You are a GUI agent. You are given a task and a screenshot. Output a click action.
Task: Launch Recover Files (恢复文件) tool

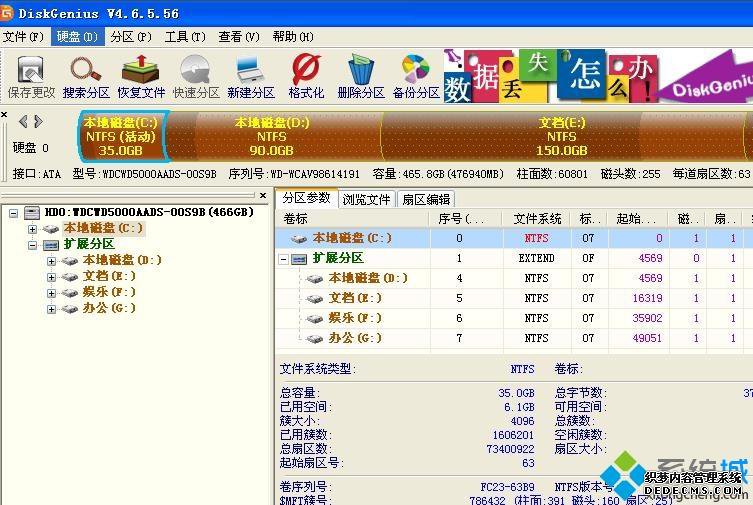click(x=141, y=77)
